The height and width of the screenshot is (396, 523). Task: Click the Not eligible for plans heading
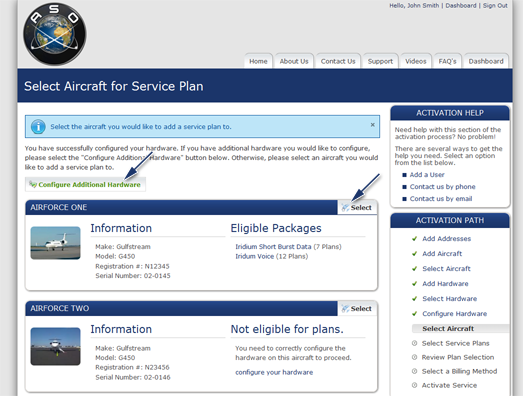point(287,329)
